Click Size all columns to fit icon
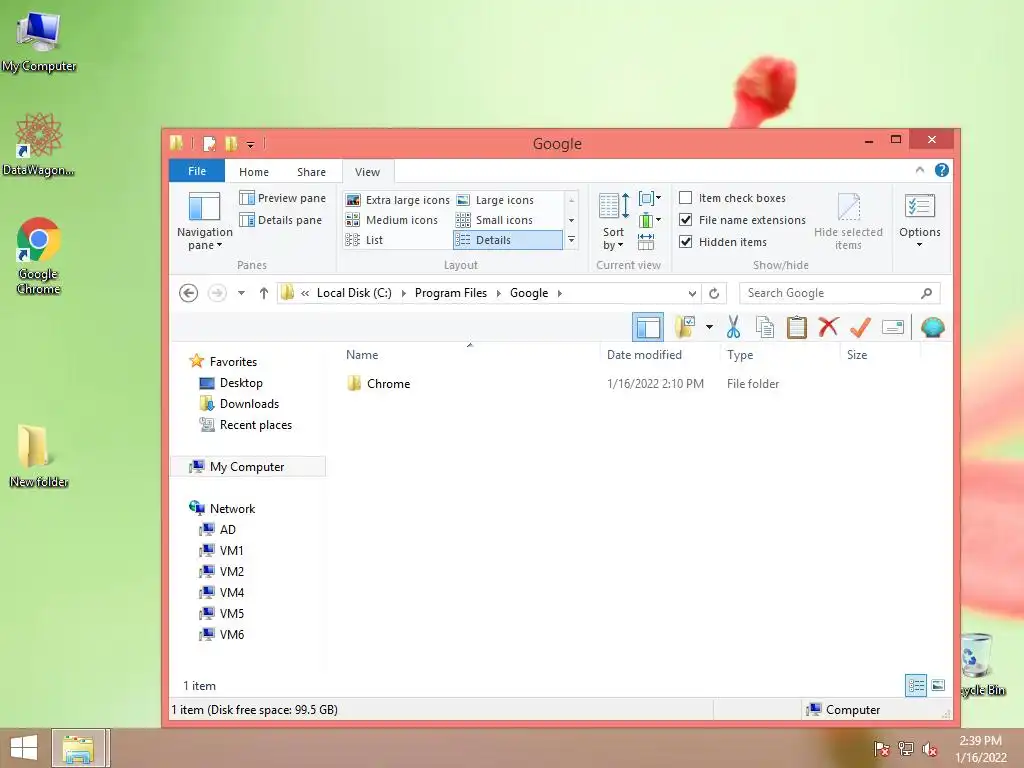1024x768 pixels. click(x=646, y=242)
